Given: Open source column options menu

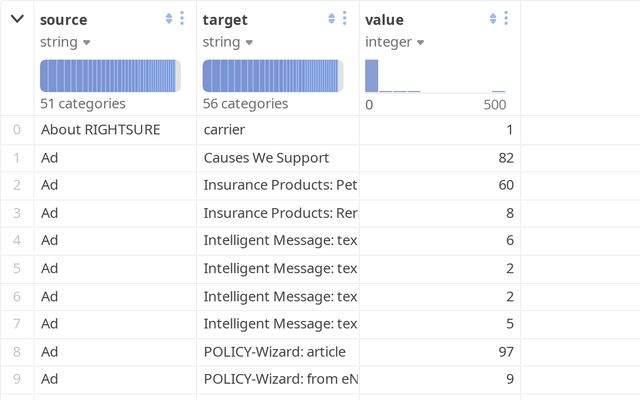Looking at the screenshot, I should click(182, 19).
